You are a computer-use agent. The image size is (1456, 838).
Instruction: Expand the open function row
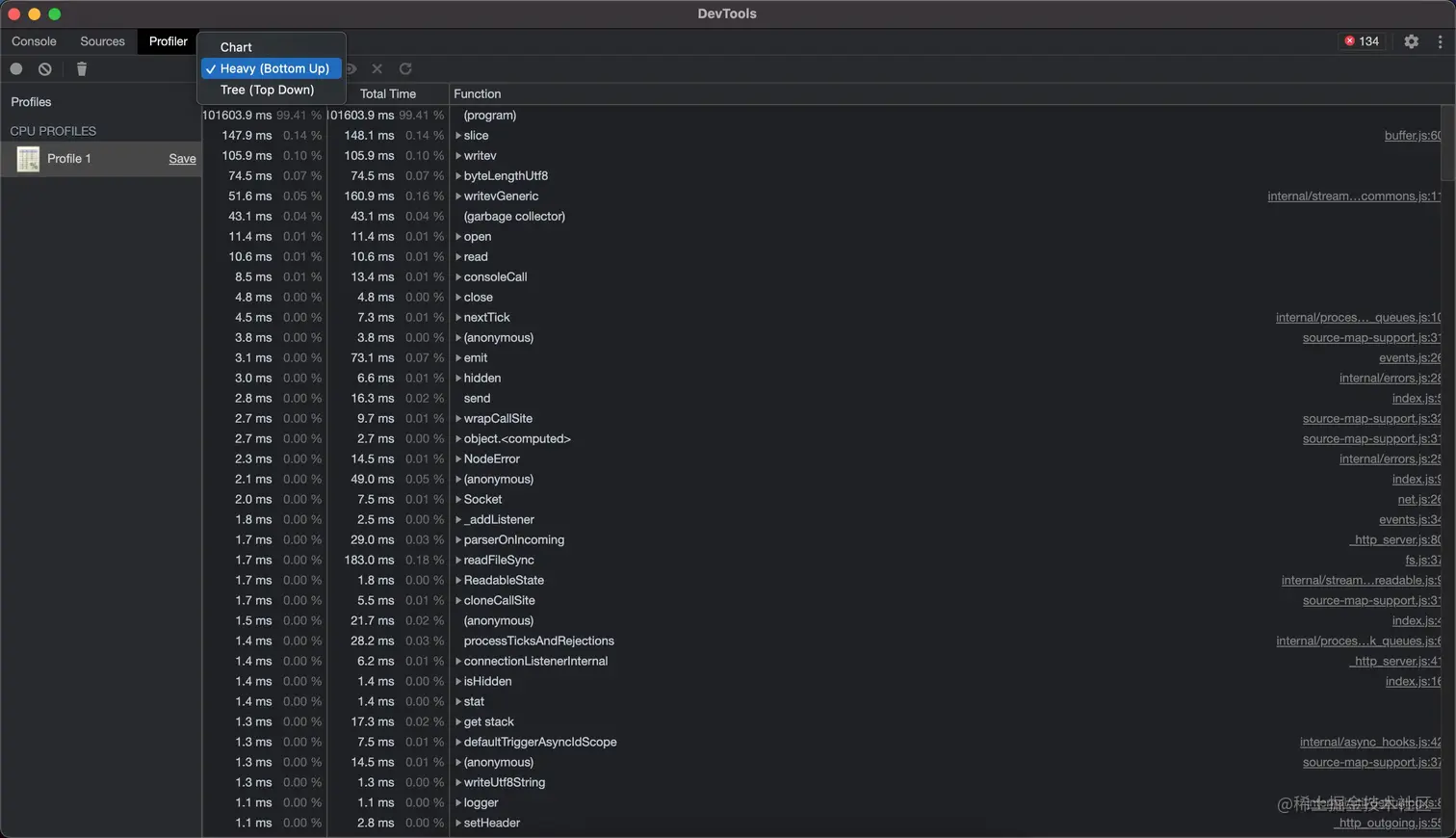458,237
